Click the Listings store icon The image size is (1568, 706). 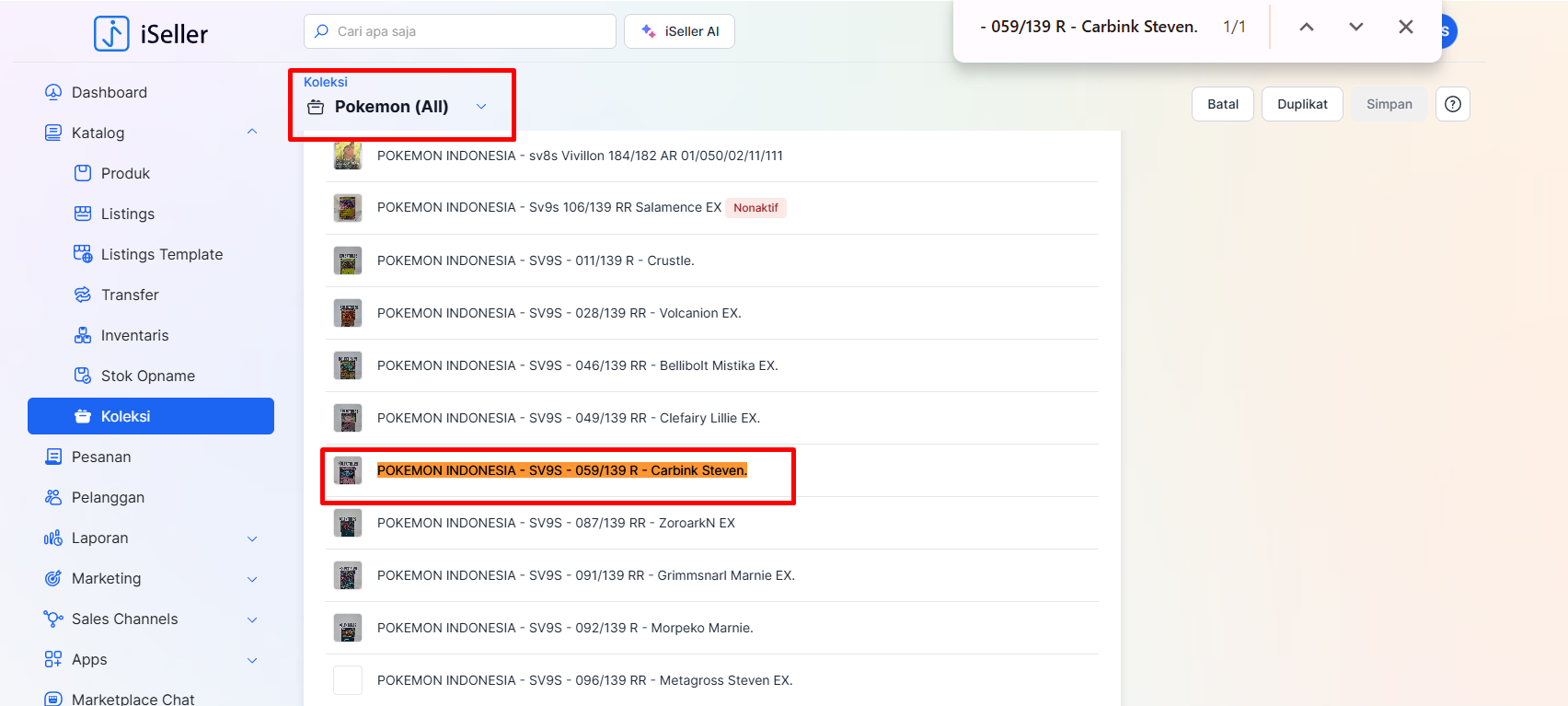(83, 214)
